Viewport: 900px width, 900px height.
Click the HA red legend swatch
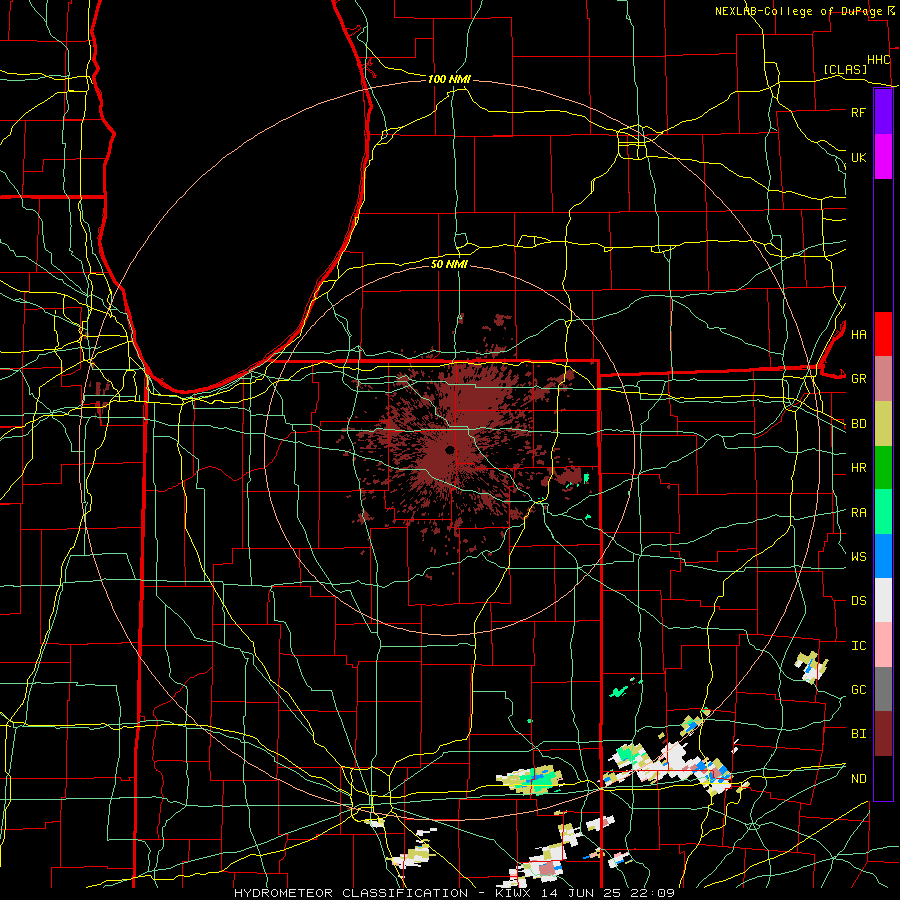pyautogui.click(x=883, y=334)
